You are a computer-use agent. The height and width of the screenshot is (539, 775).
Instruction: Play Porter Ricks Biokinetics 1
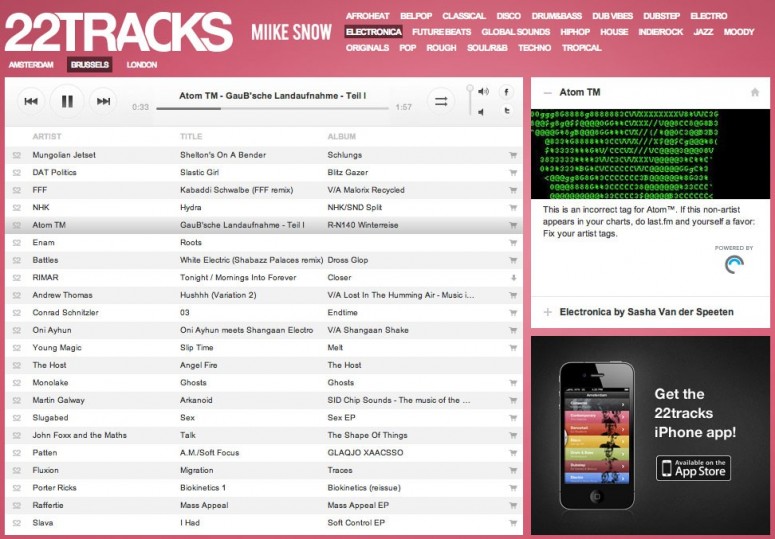(264, 488)
